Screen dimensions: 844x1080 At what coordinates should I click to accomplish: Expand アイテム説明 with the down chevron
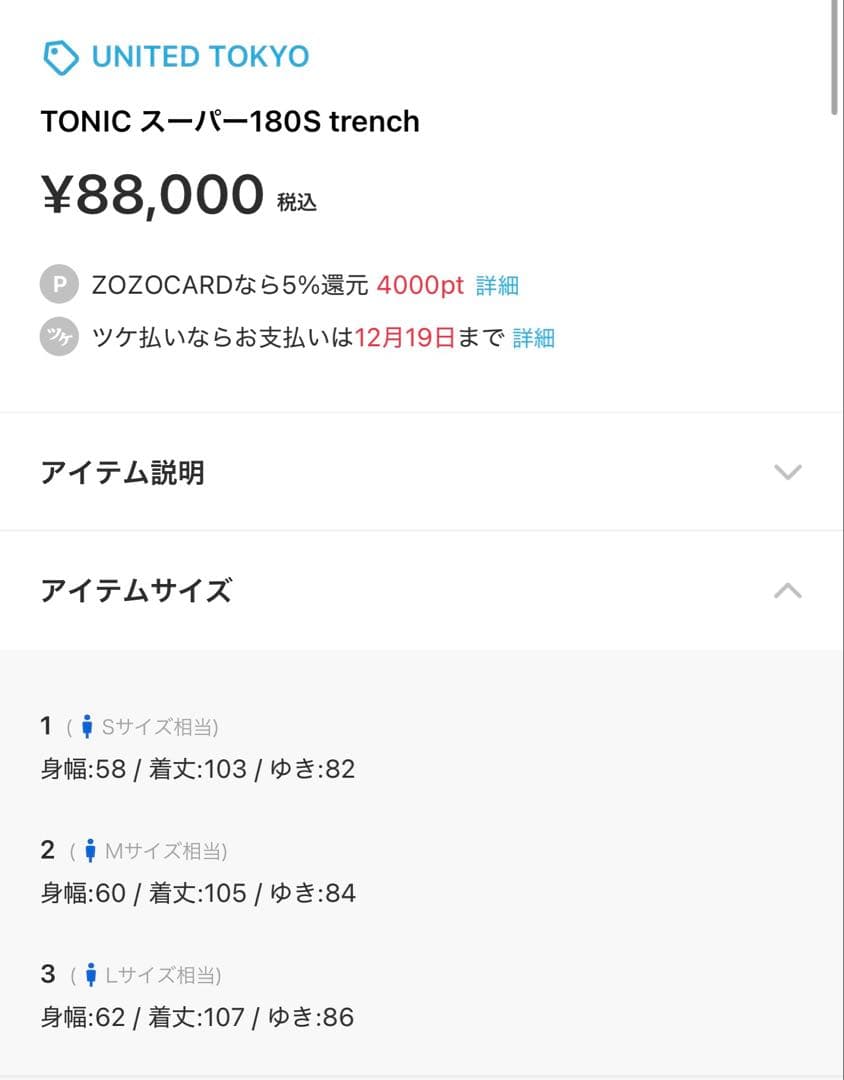788,472
